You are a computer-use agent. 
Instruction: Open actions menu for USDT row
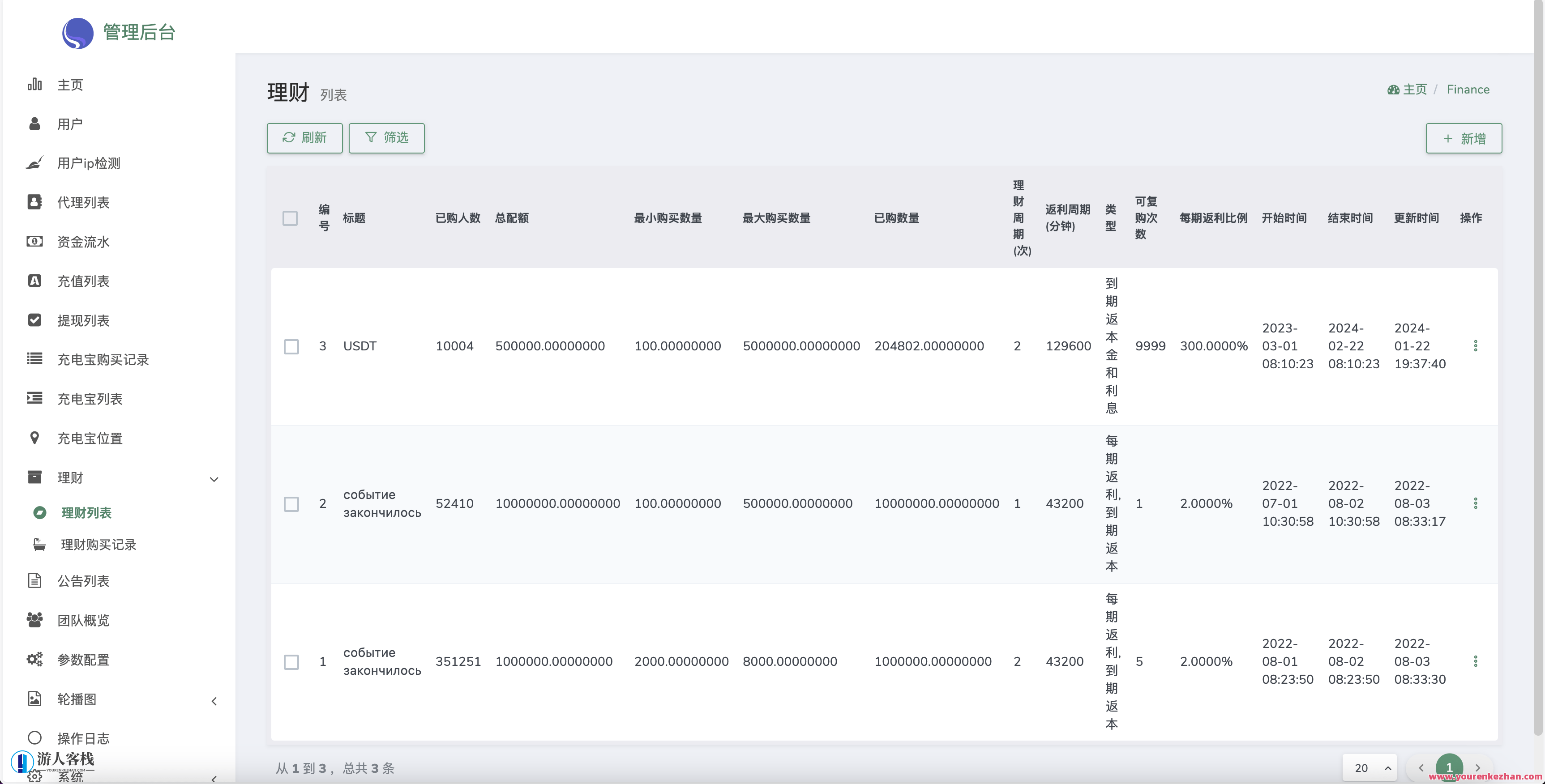(1476, 346)
